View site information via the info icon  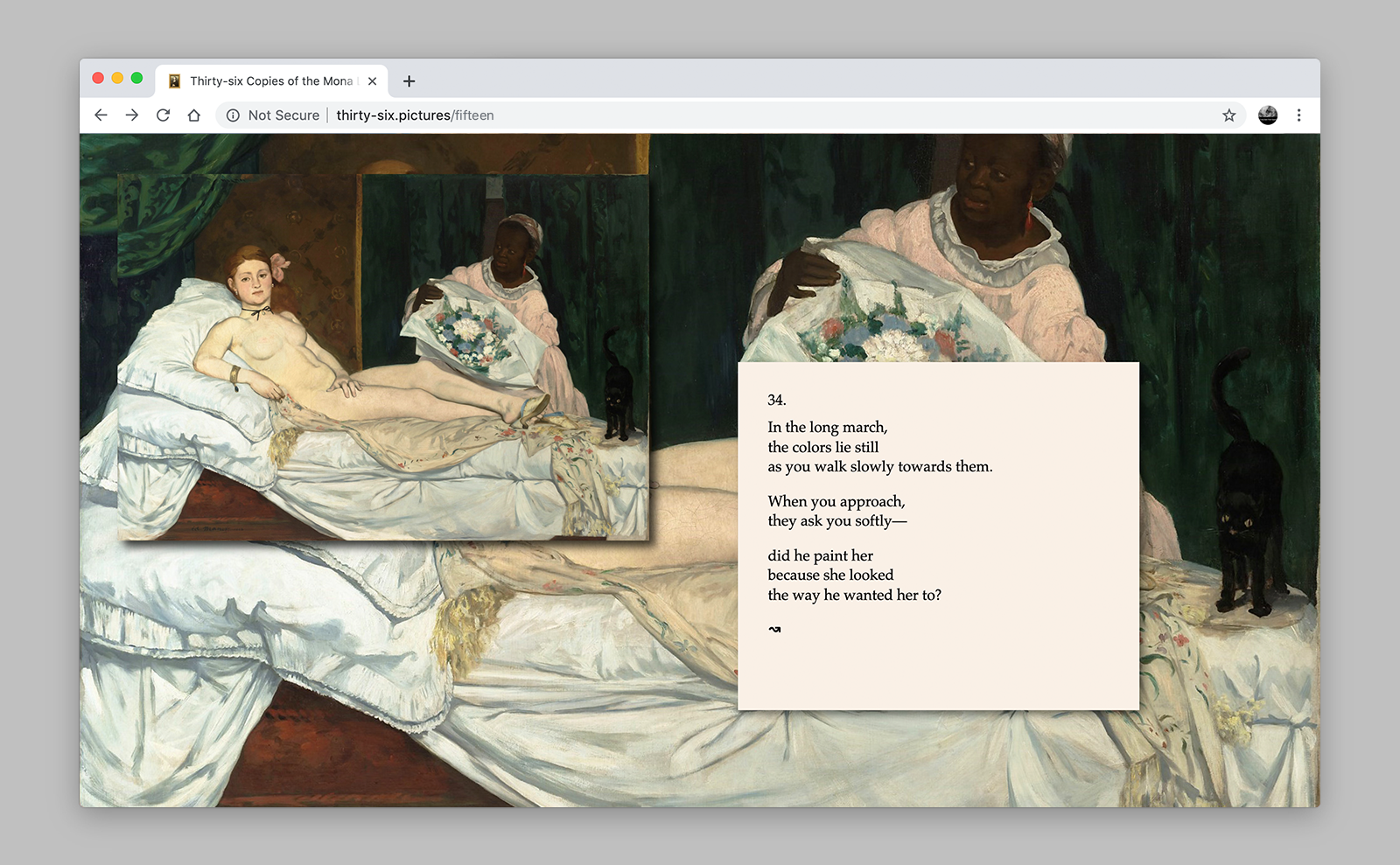coord(233,115)
